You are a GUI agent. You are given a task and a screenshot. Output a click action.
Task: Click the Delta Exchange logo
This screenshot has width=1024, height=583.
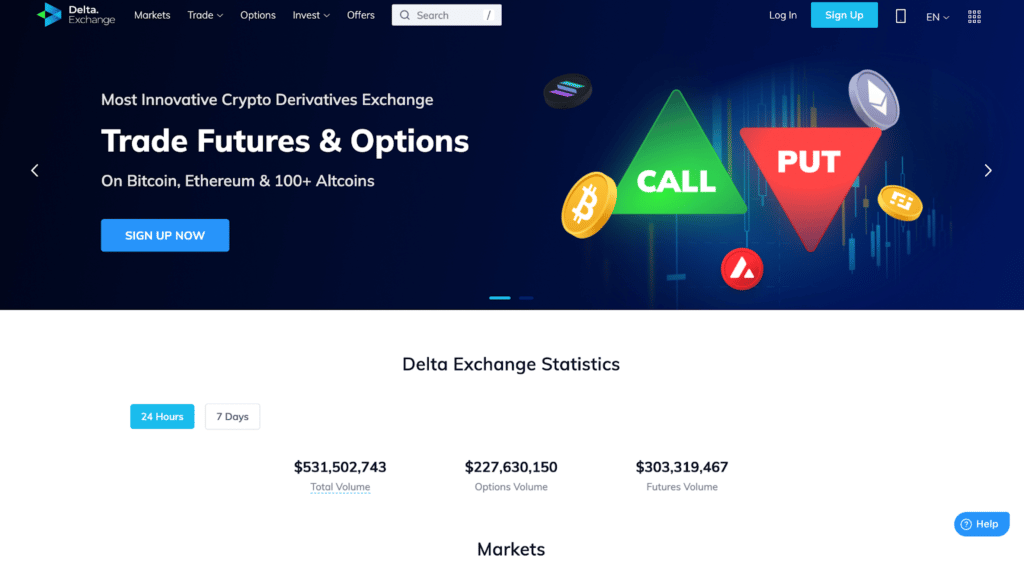pyautogui.click(x=76, y=14)
